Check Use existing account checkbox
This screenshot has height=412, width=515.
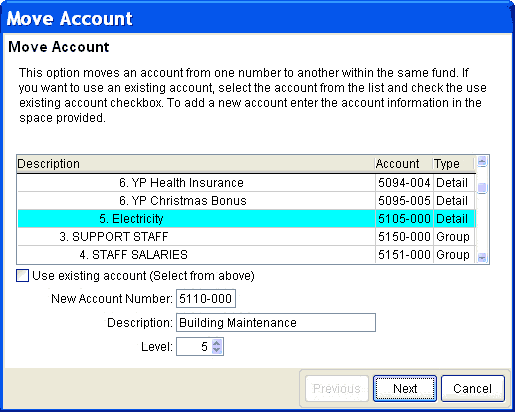(x=22, y=276)
